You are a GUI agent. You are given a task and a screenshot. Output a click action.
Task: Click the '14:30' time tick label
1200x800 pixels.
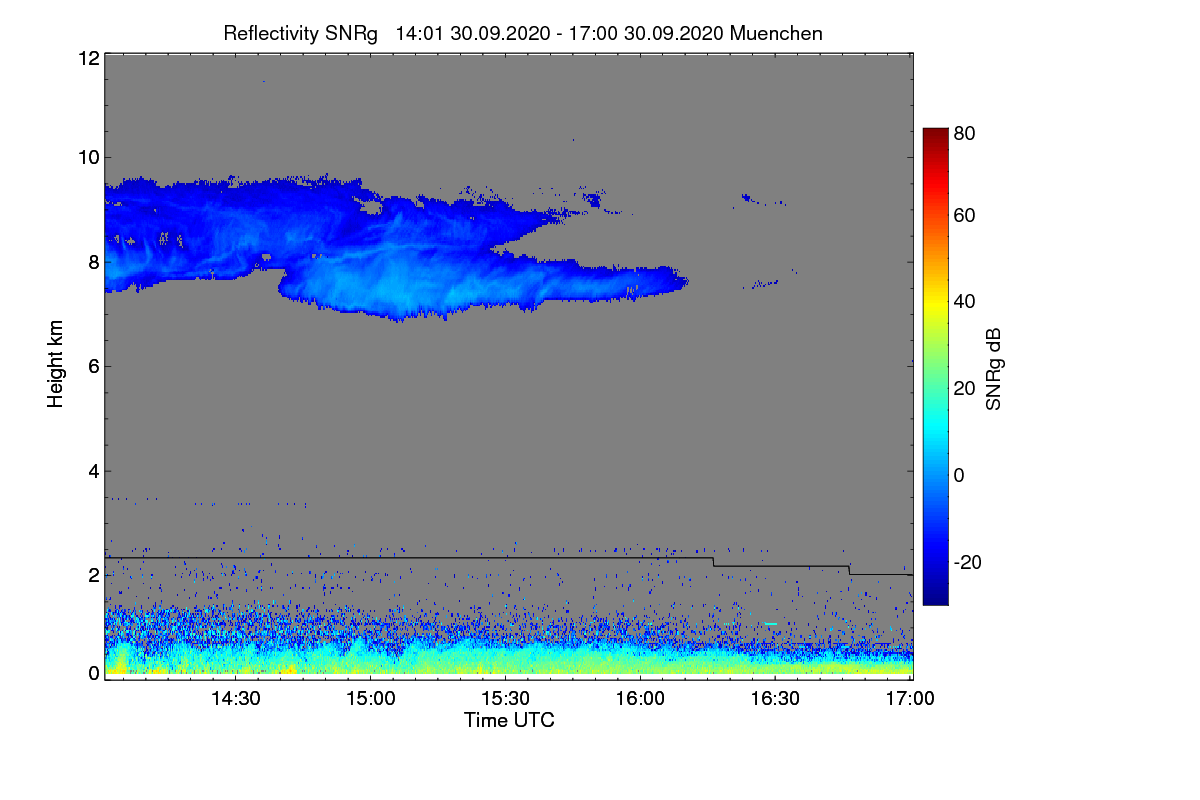click(235, 698)
